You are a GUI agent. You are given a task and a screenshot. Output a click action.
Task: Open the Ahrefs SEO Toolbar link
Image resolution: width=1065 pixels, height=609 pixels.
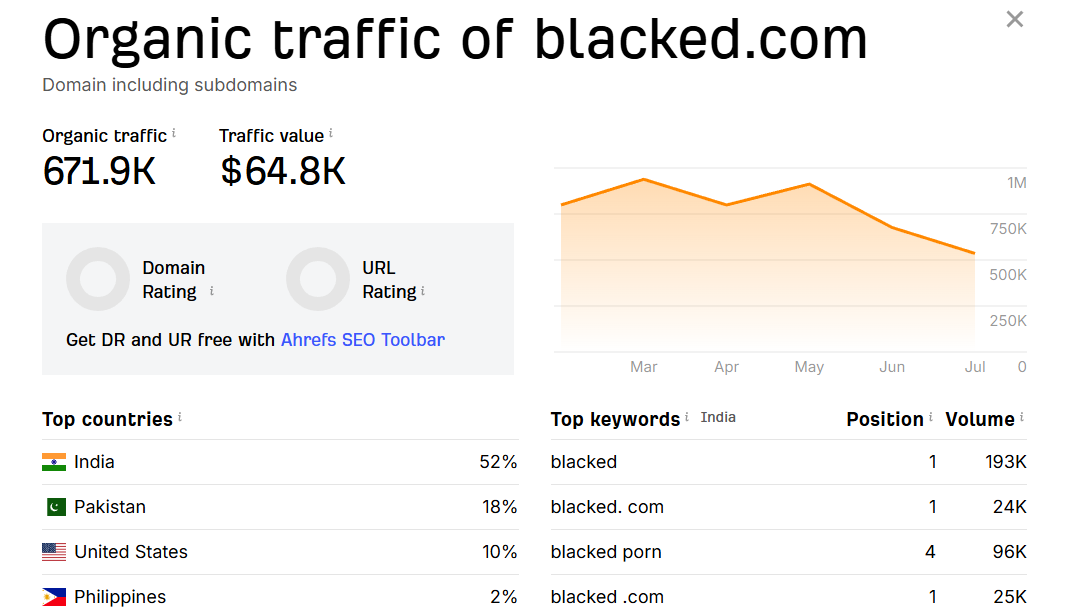[363, 339]
